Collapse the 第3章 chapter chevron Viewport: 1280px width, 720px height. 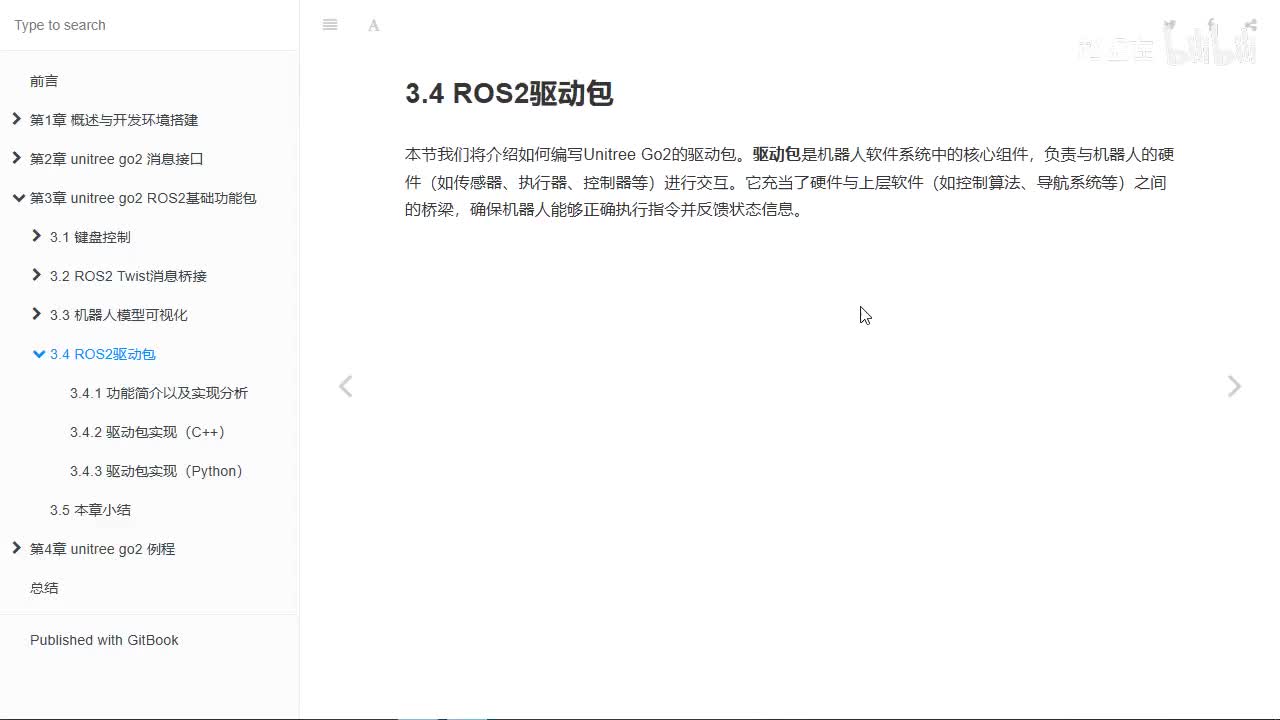click(18, 198)
